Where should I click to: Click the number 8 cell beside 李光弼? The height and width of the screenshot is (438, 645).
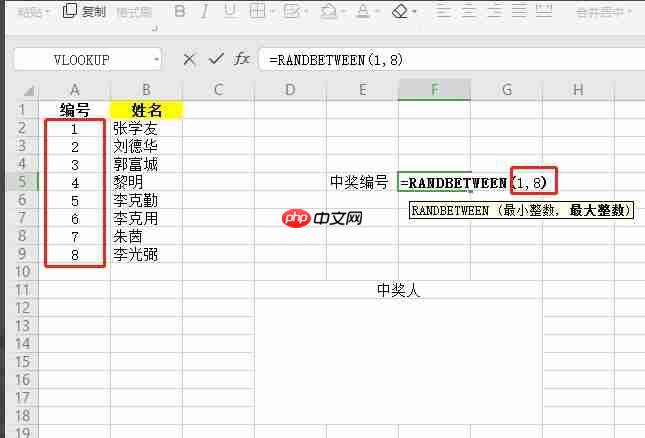pyautogui.click(x=74, y=255)
